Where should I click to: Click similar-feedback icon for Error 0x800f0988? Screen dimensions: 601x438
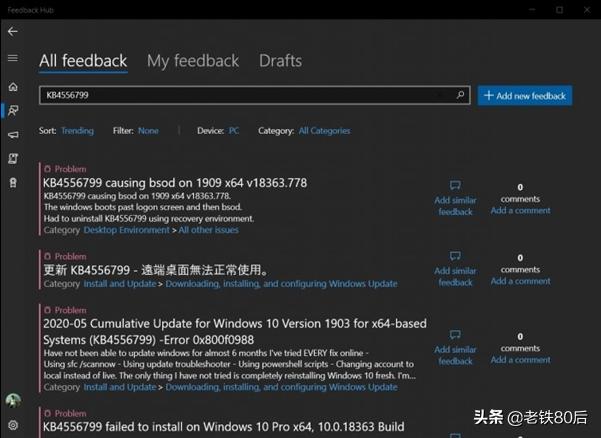(455, 335)
